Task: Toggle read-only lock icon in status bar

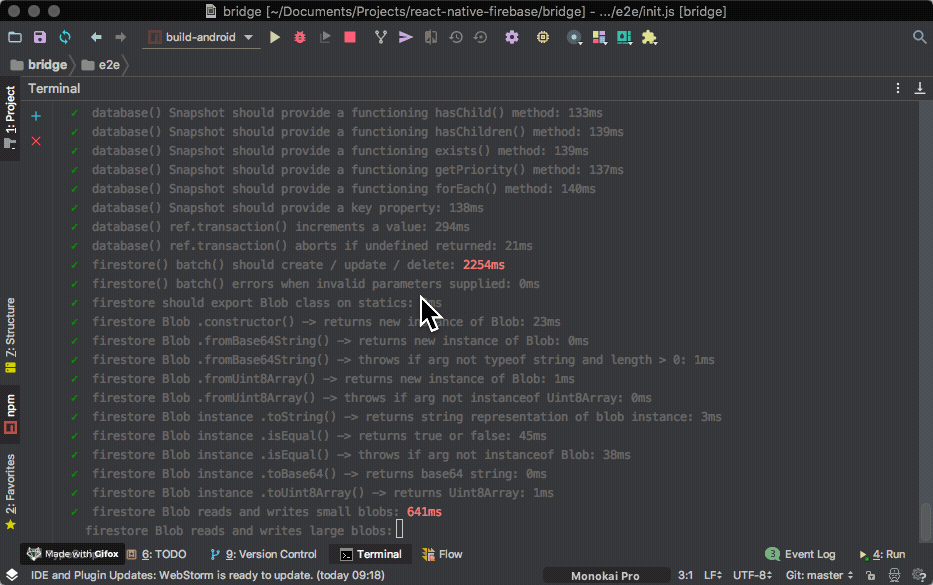Action: (x=871, y=575)
